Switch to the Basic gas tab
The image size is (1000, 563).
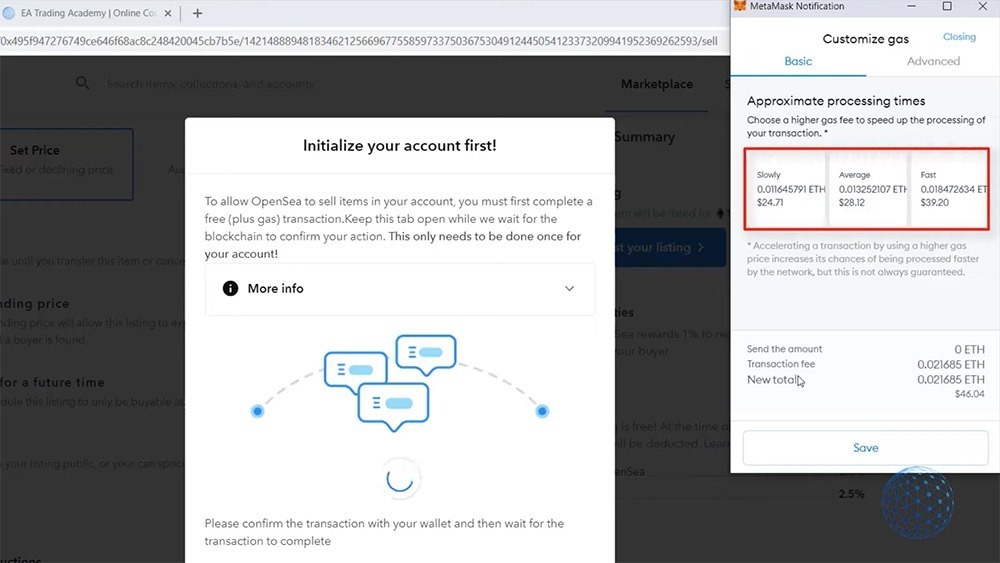pos(798,61)
